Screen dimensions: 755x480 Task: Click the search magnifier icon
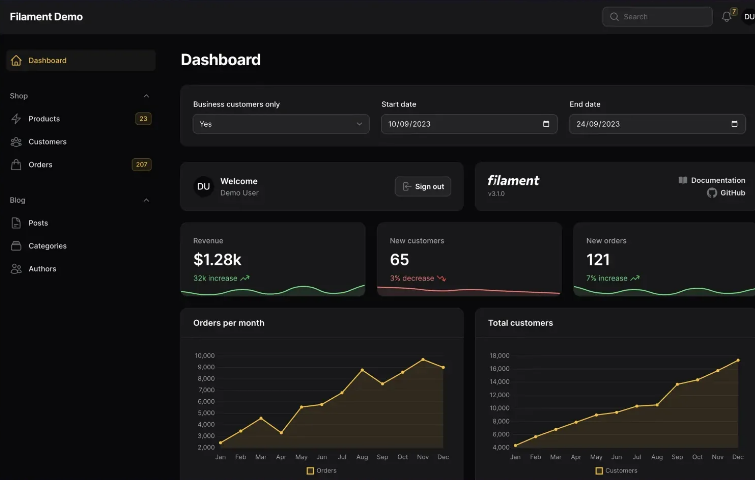(614, 17)
